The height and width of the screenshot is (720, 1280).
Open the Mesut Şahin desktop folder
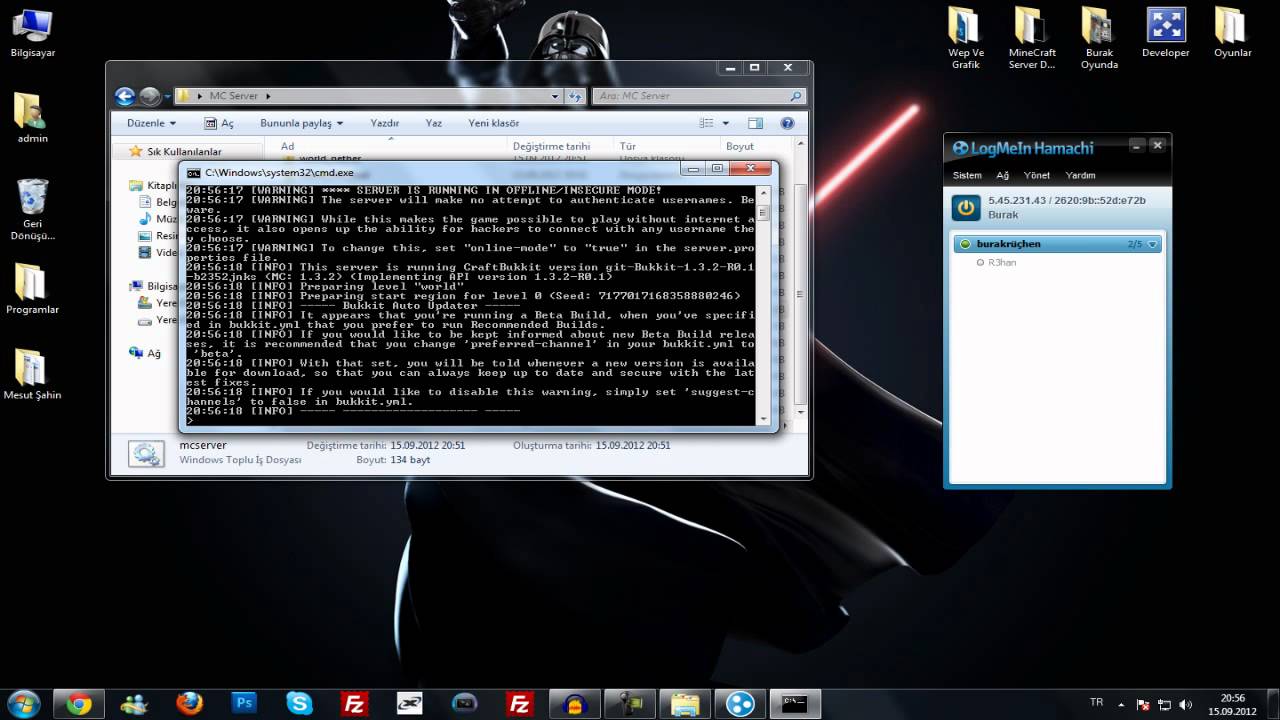(x=32, y=375)
